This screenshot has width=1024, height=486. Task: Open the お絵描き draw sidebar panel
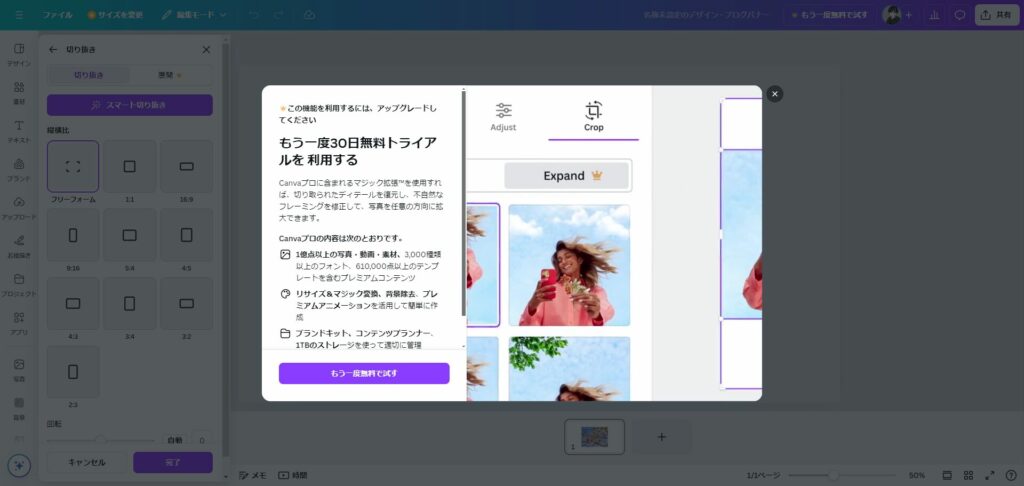(19, 247)
